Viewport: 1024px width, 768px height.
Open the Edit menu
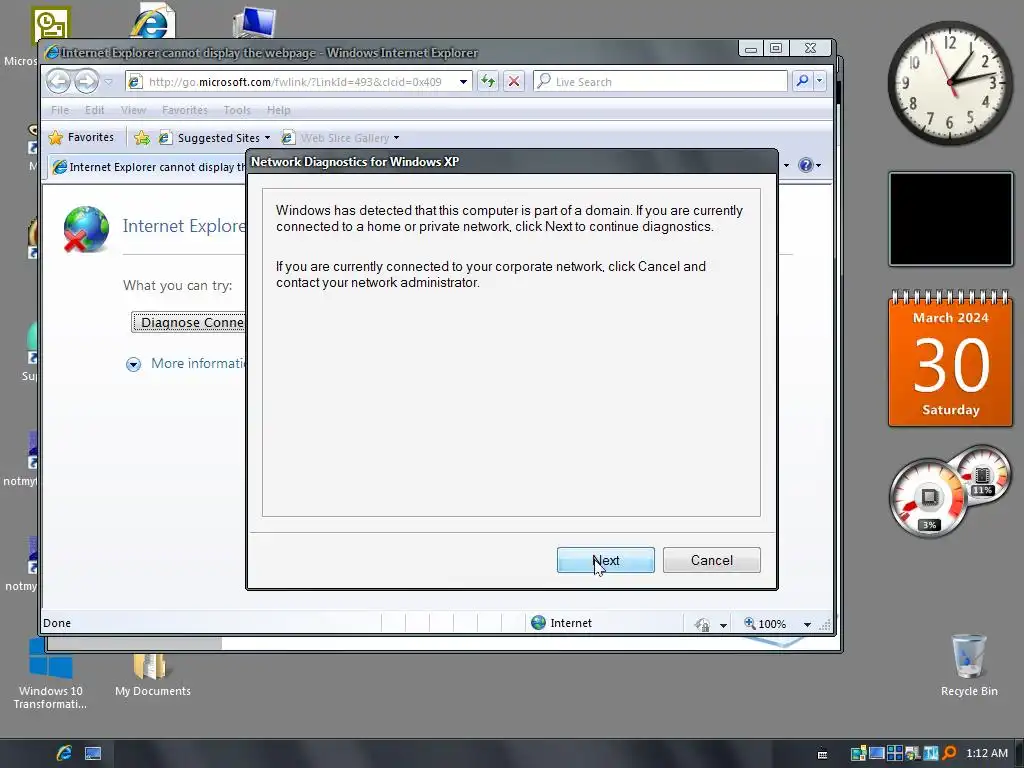(x=94, y=110)
